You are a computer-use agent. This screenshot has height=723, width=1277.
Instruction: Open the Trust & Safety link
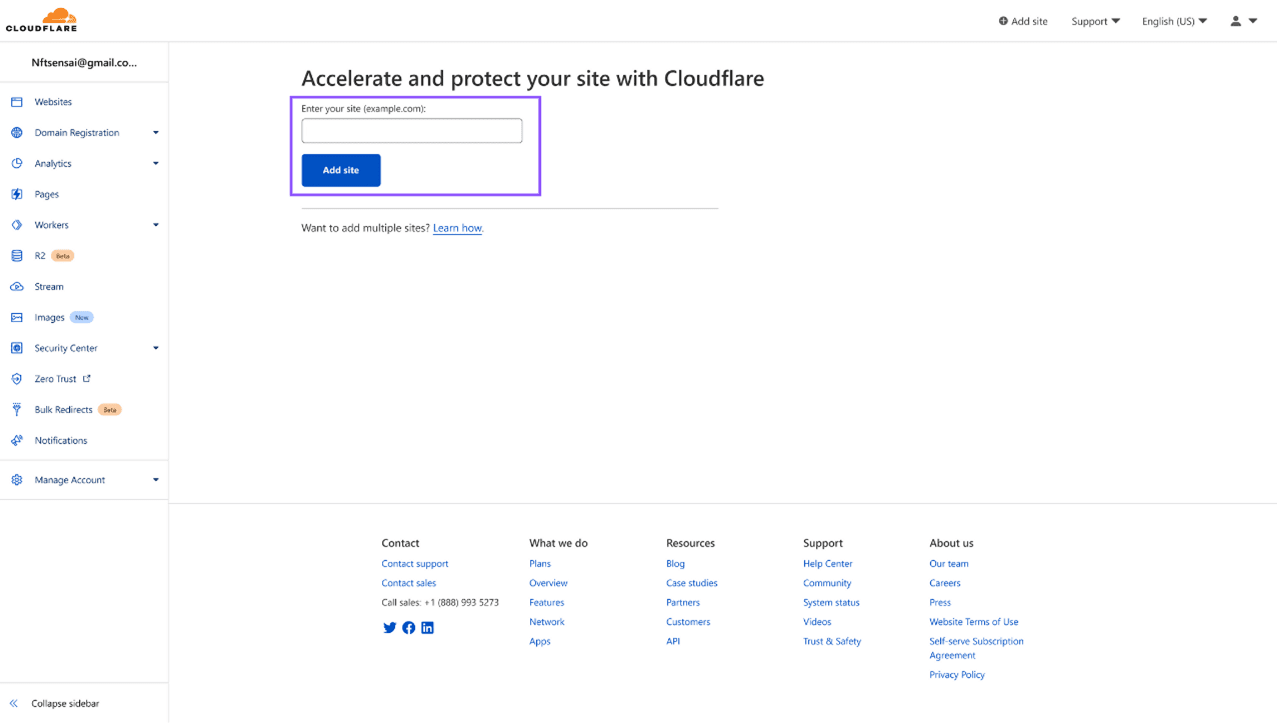832,641
